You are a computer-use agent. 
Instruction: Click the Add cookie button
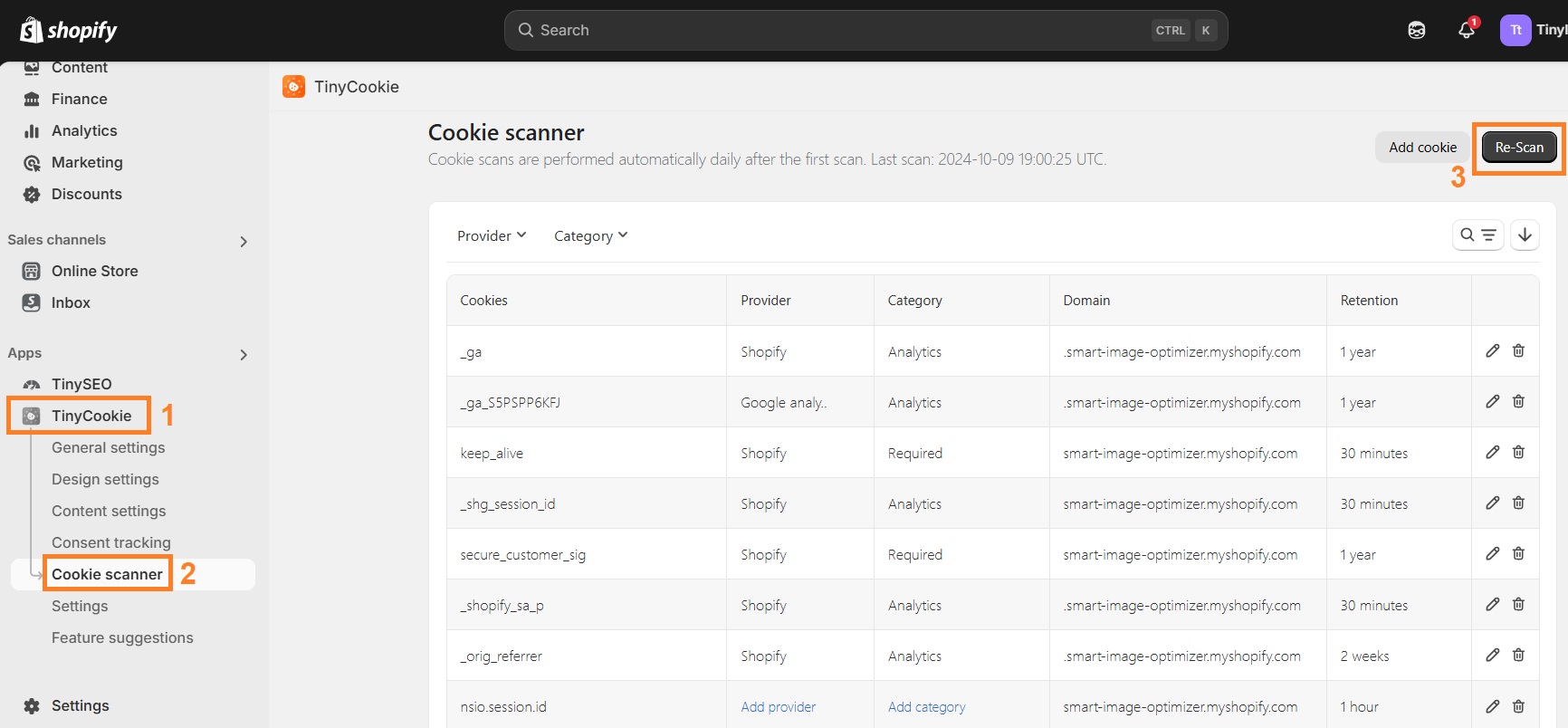click(1422, 147)
